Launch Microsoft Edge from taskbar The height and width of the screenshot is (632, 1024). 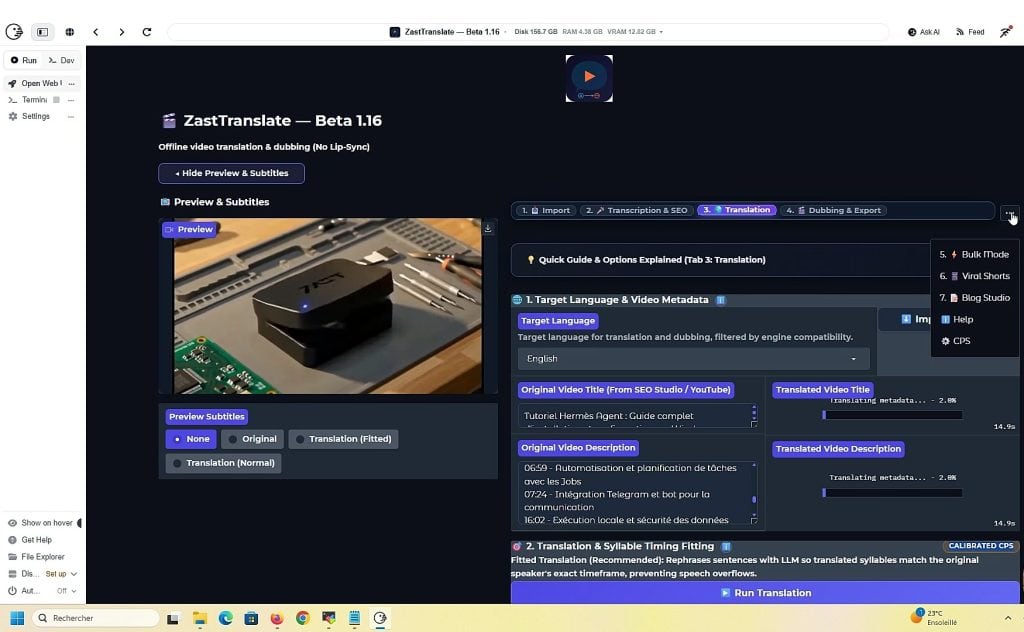225,618
